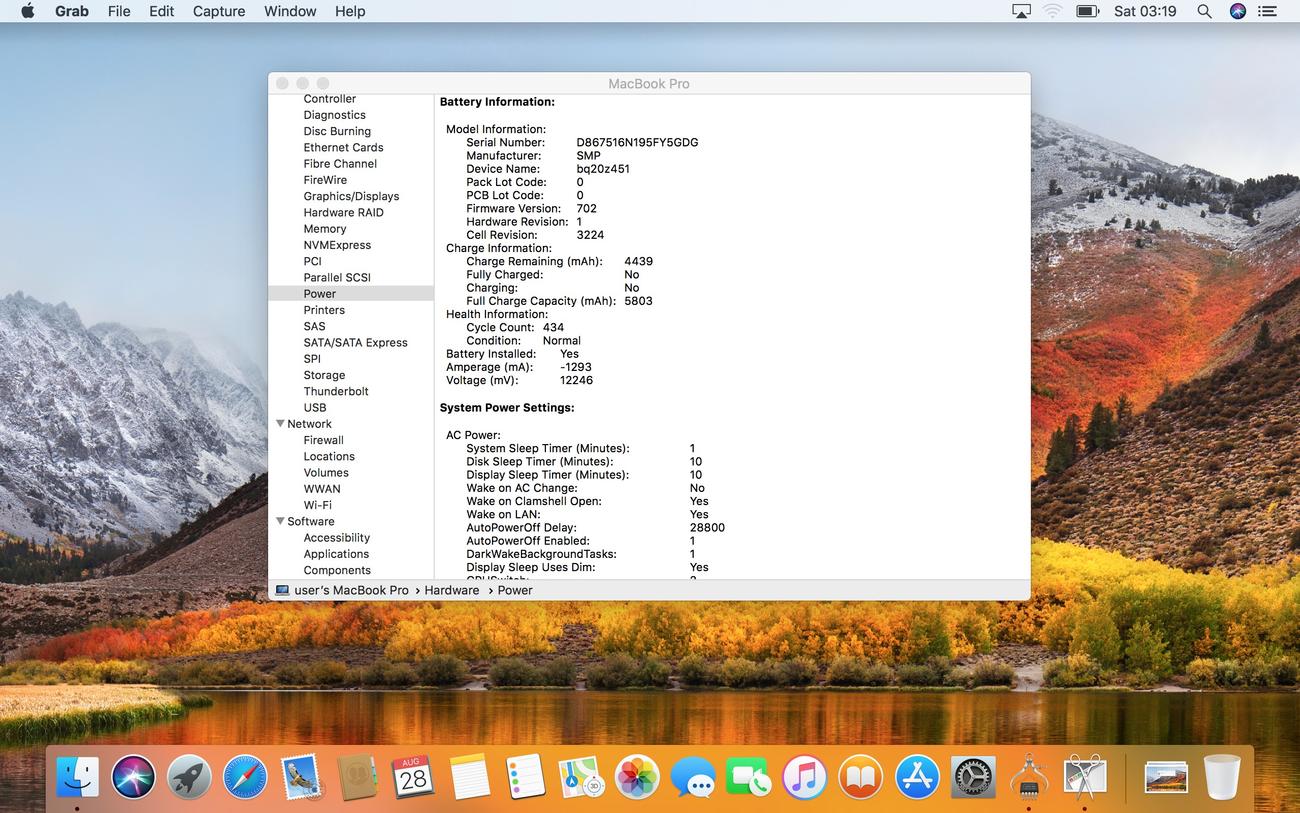Click the battery status icon in menu bar

tap(1087, 11)
